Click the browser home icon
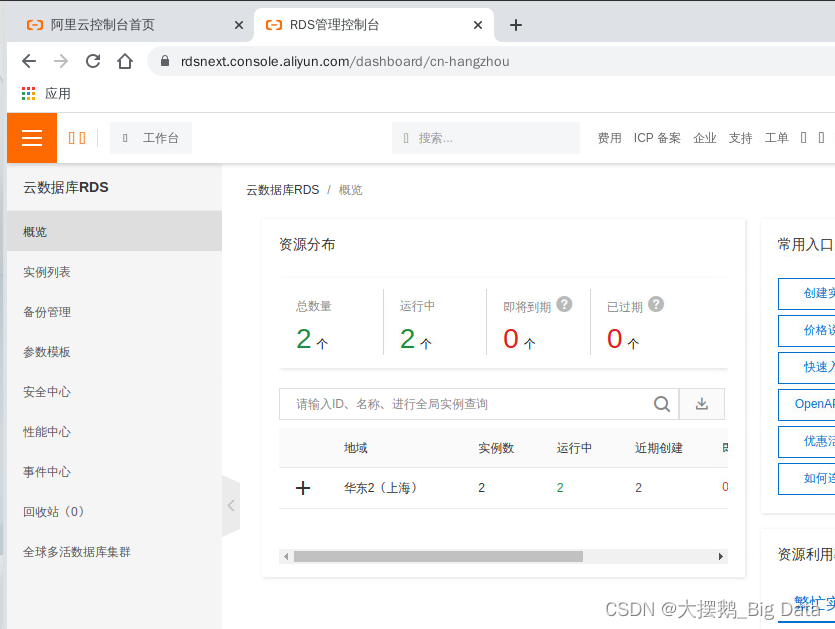The image size is (835, 629). (x=125, y=61)
